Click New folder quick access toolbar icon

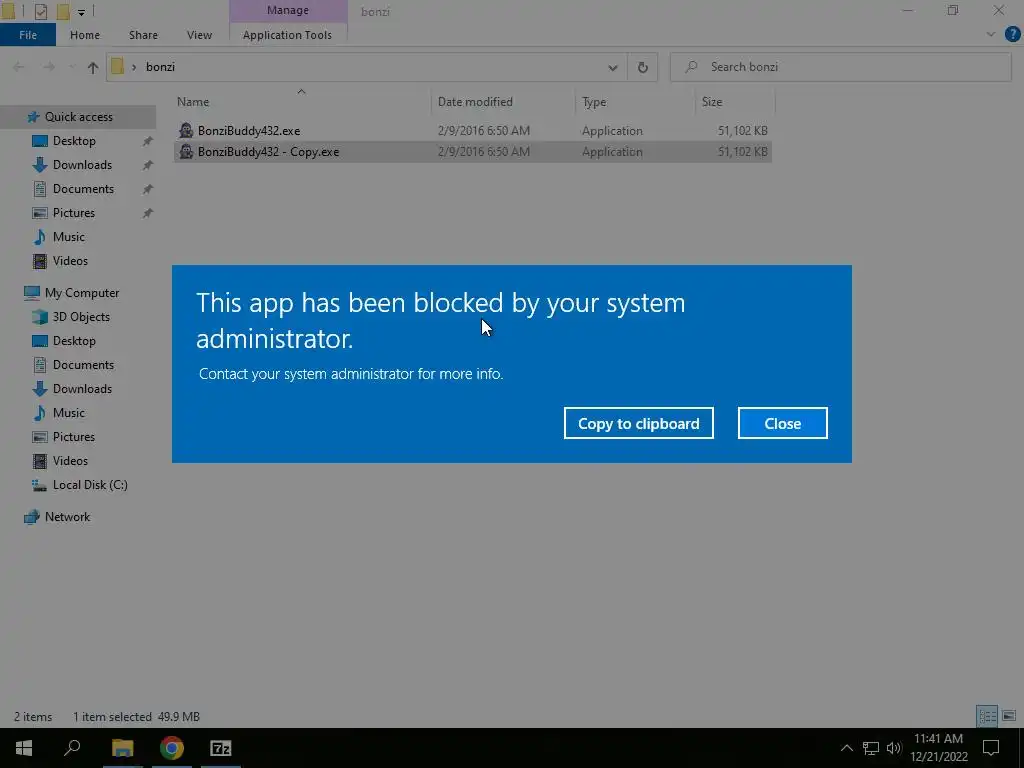click(x=63, y=11)
